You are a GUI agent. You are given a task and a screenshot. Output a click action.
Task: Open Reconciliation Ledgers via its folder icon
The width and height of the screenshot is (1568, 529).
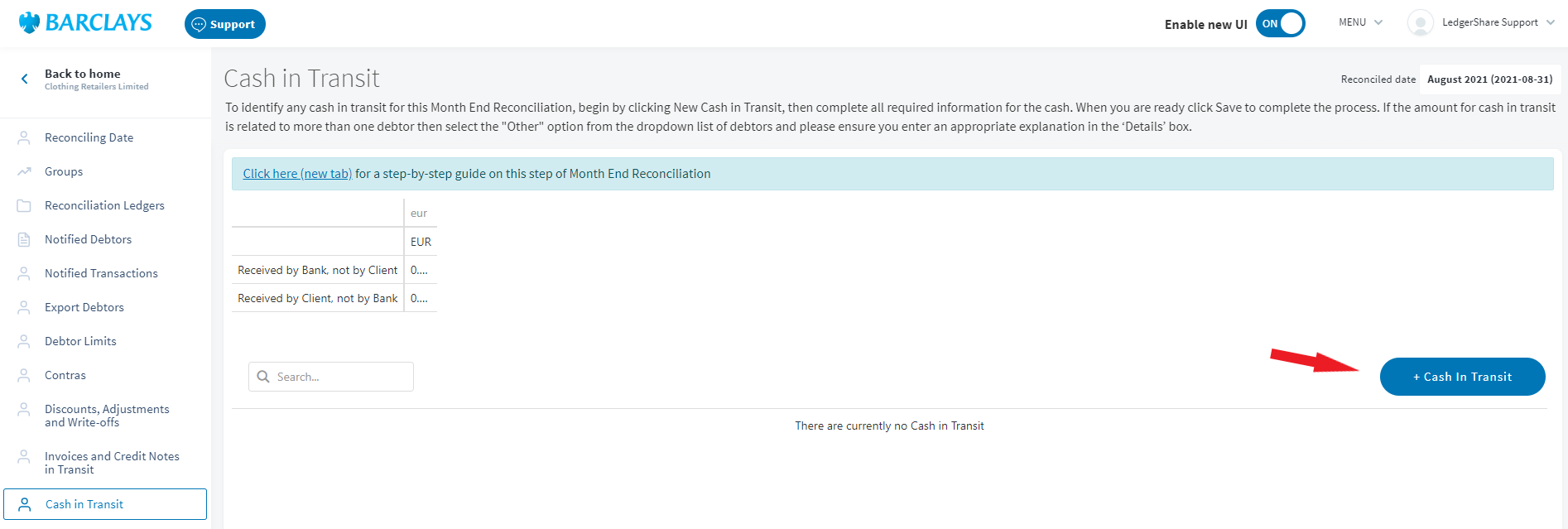click(x=23, y=204)
